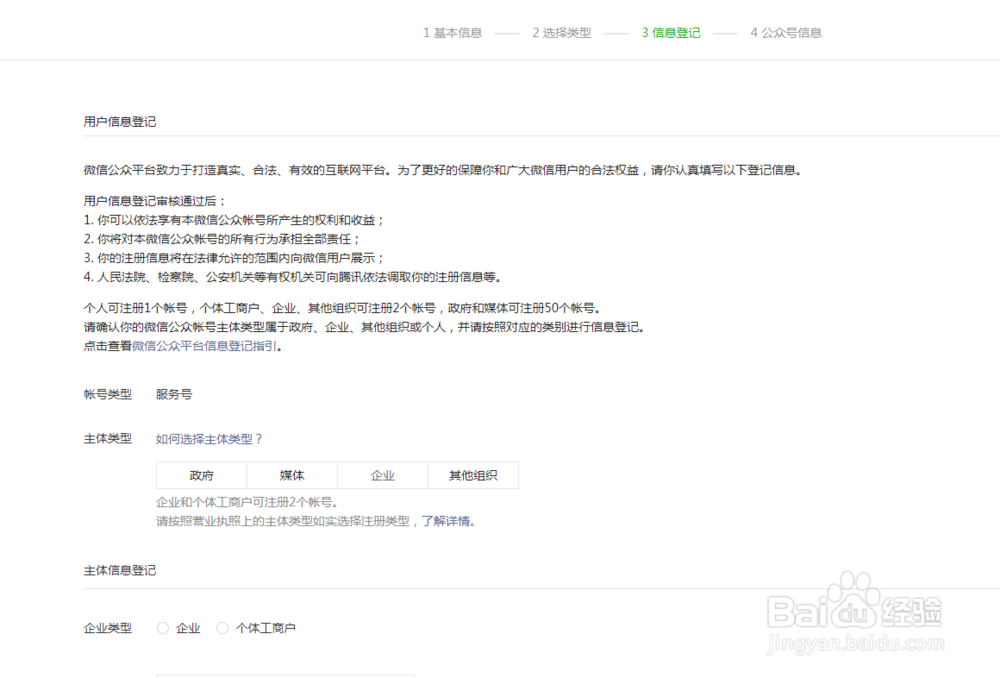Image resolution: width=1000 pixels, height=678 pixels.
Task: Click the input field below 企业类型
Action: coord(285,676)
